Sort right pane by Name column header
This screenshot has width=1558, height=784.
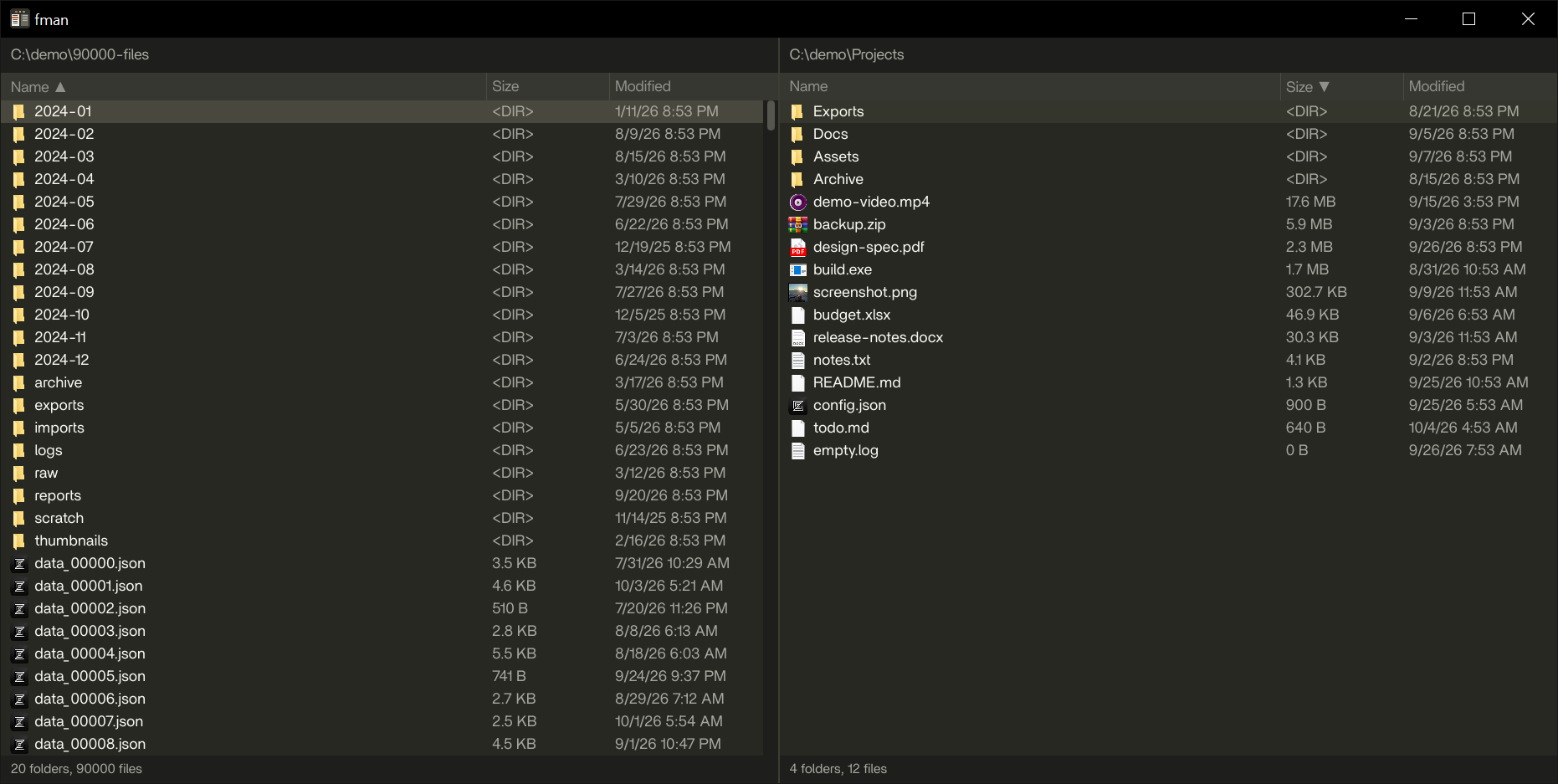(1030, 86)
